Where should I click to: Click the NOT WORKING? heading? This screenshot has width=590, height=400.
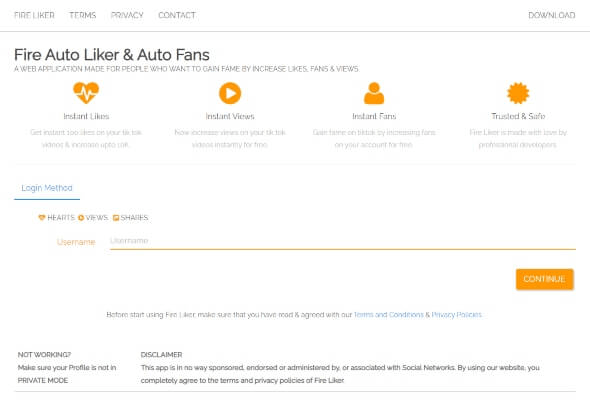(x=44, y=354)
